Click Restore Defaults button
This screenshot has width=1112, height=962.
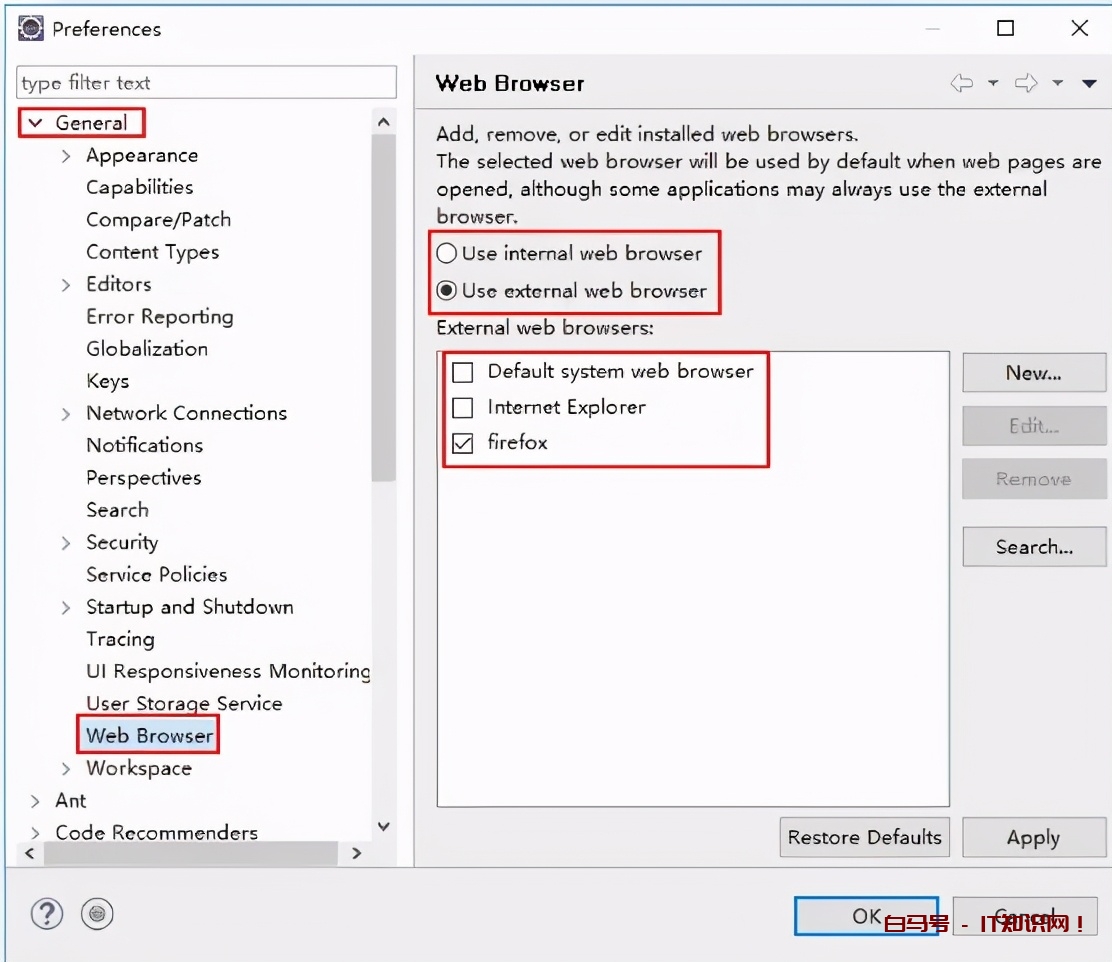pos(864,837)
